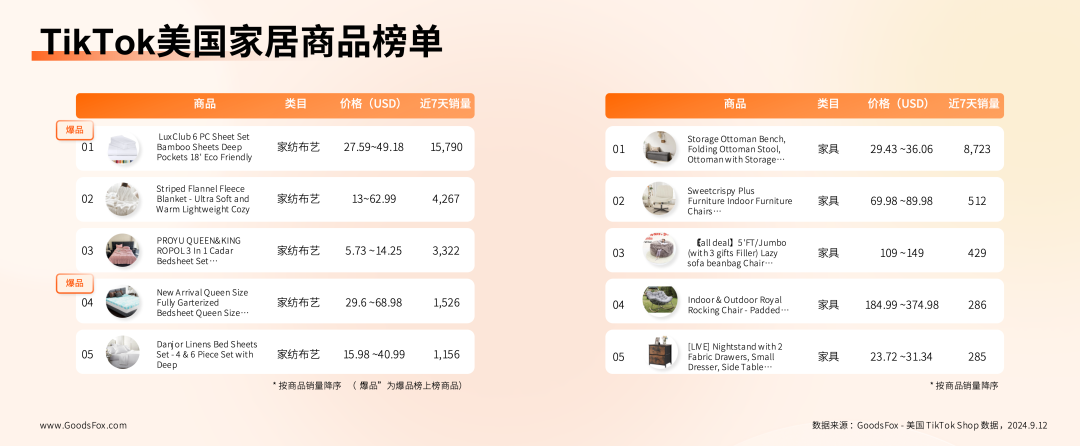Click the left table 近7天销量 header
Image resolution: width=1080 pixels, height=446 pixels.
coord(446,105)
